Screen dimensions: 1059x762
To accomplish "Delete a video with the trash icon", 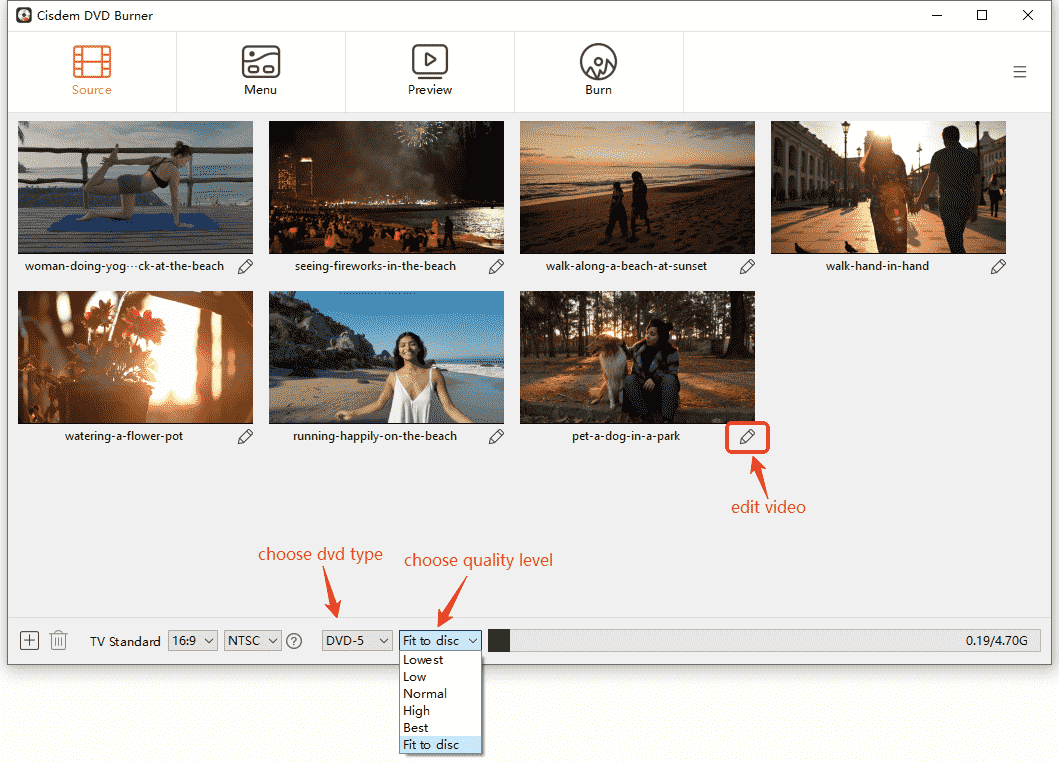I will pyautogui.click(x=58, y=640).
